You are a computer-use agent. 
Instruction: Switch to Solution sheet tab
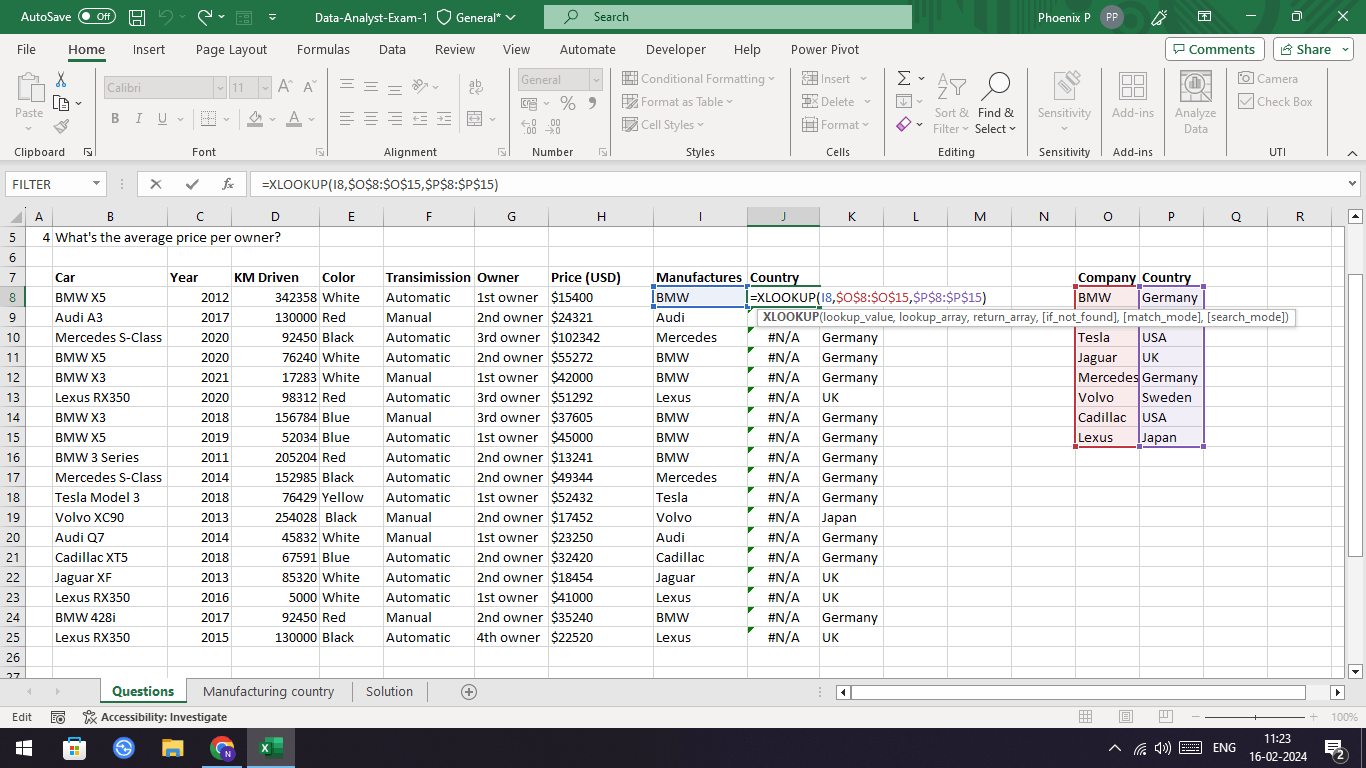pos(389,691)
